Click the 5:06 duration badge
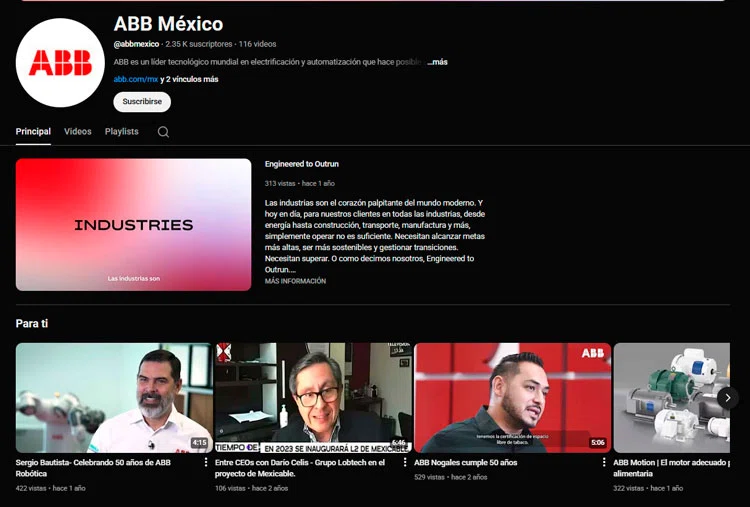 [x=598, y=442]
